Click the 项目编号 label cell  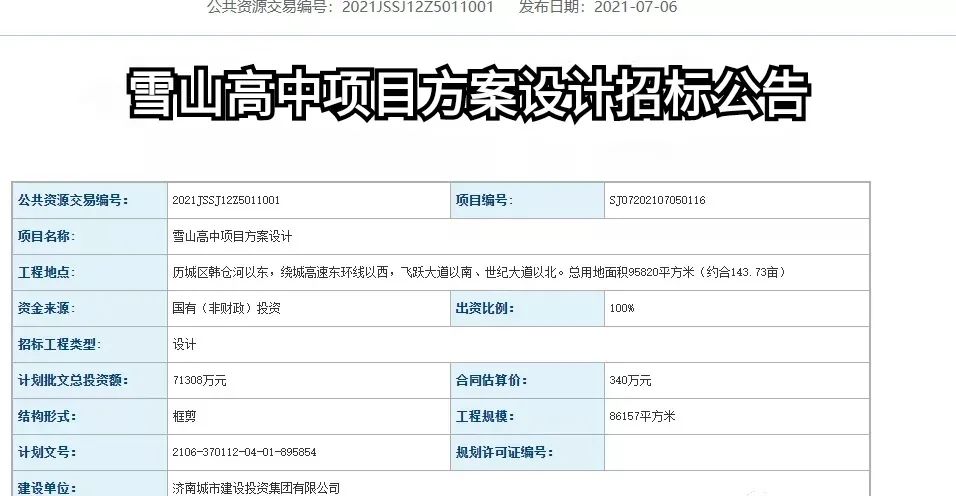(x=527, y=200)
